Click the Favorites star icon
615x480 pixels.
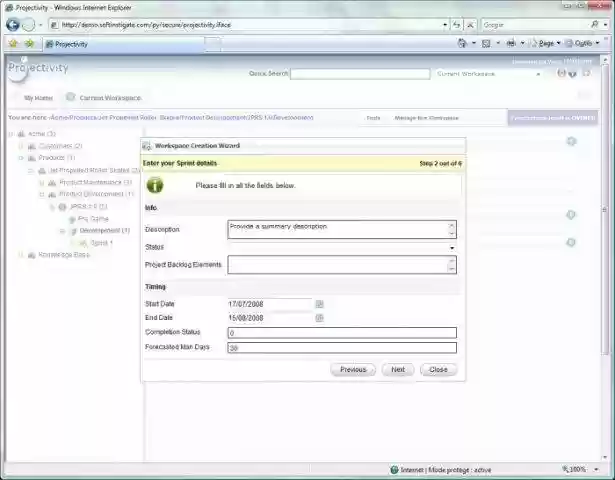(x=13, y=44)
